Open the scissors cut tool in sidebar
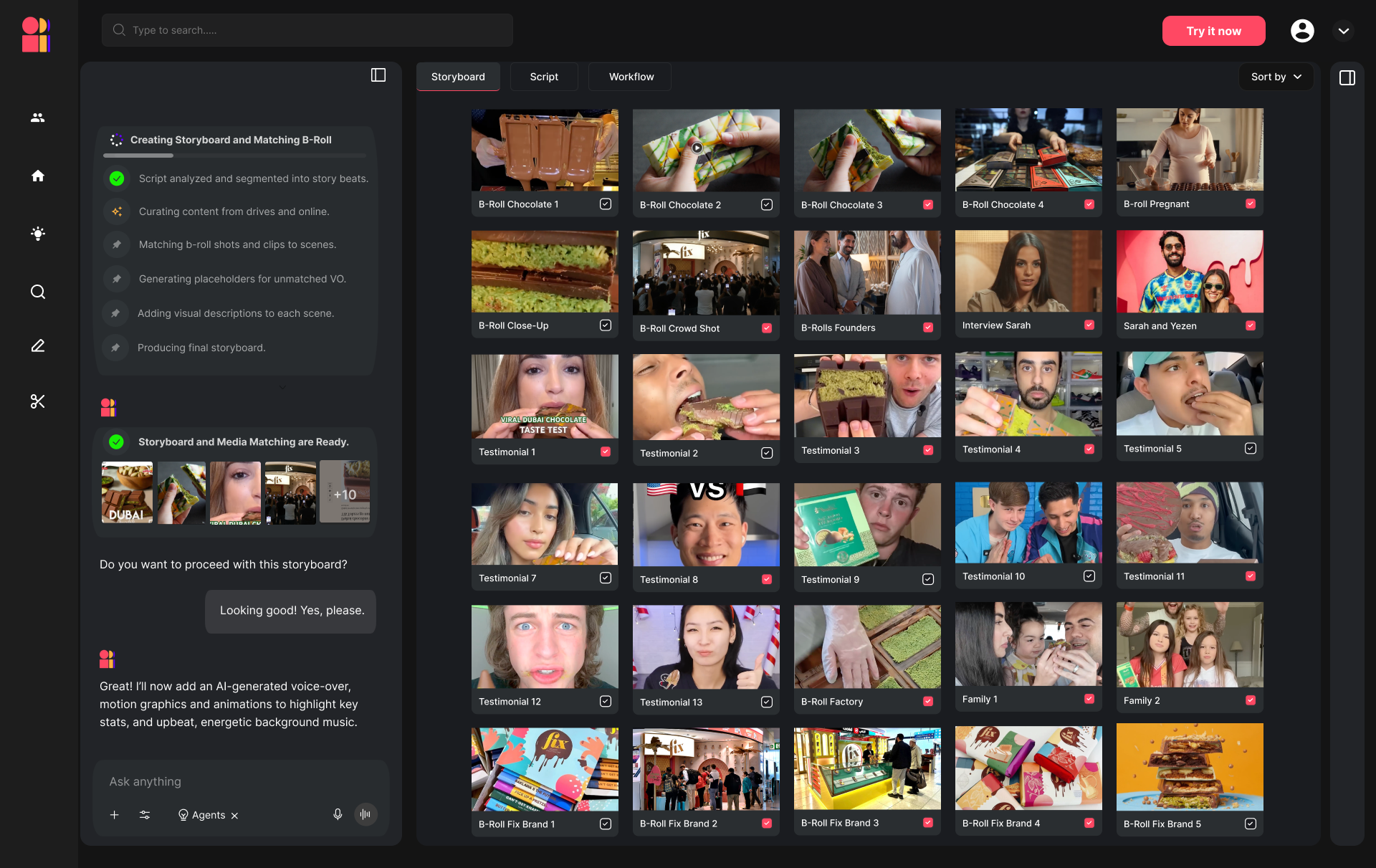This screenshot has width=1376, height=868. point(38,401)
